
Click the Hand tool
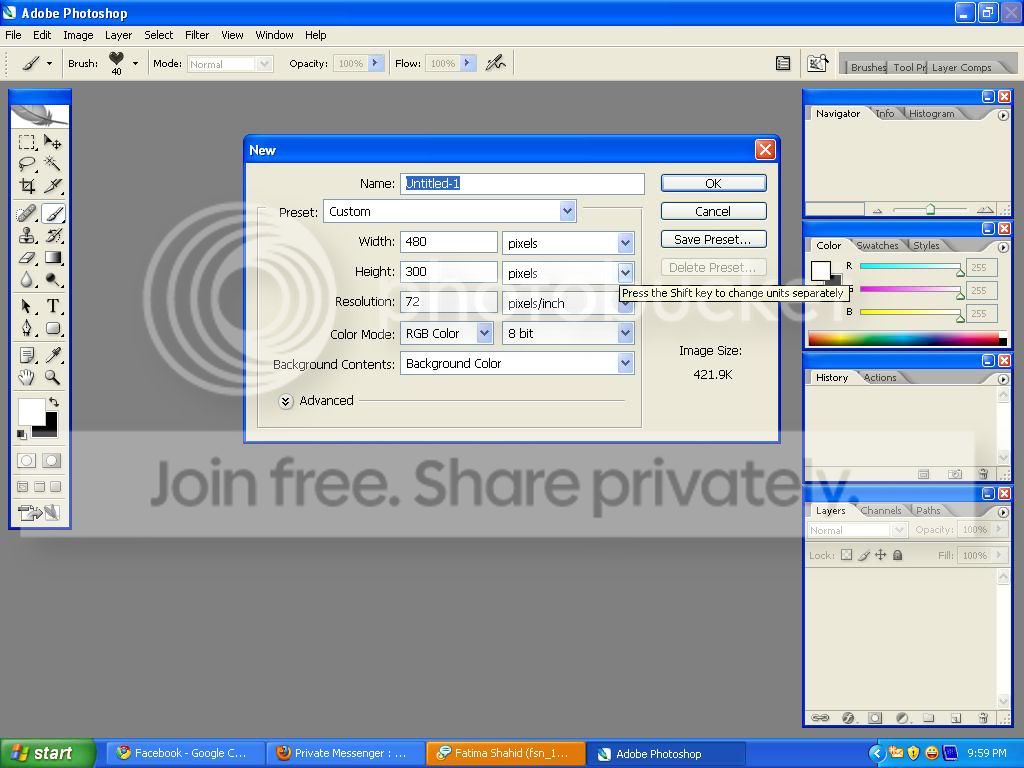pos(27,378)
